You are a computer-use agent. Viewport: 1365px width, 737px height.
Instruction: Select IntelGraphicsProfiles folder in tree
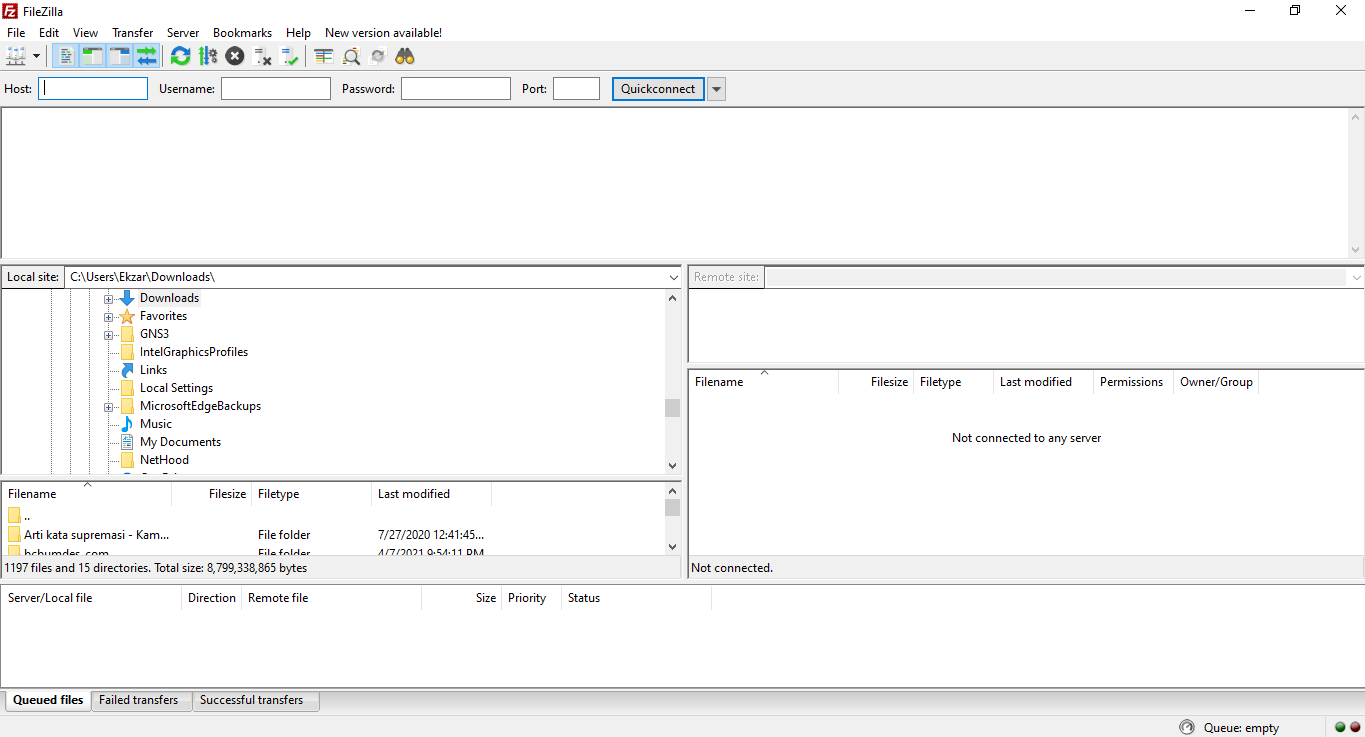[x=194, y=352]
